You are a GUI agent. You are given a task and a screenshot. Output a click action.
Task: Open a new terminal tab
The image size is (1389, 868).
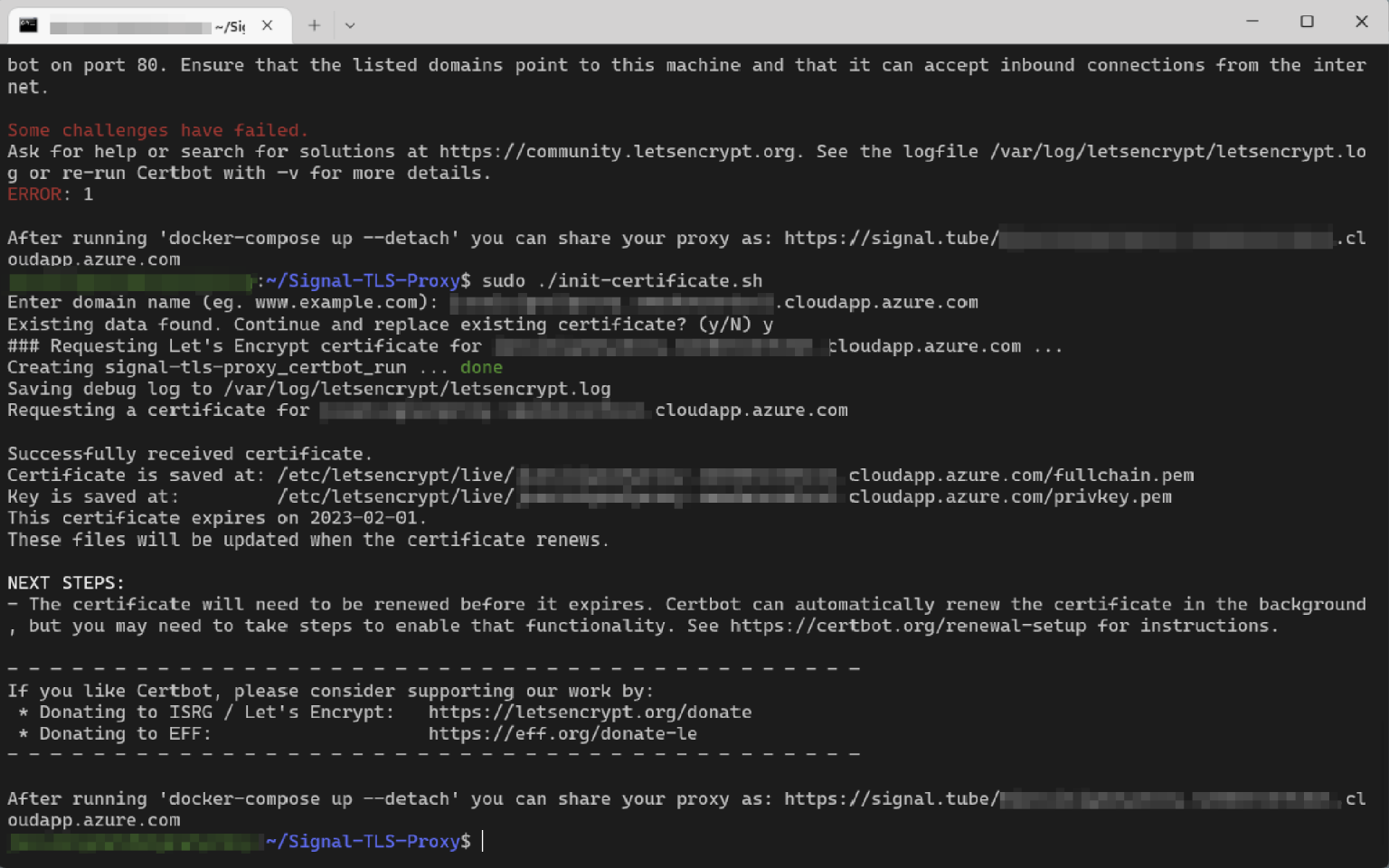[x=314, y=25]
